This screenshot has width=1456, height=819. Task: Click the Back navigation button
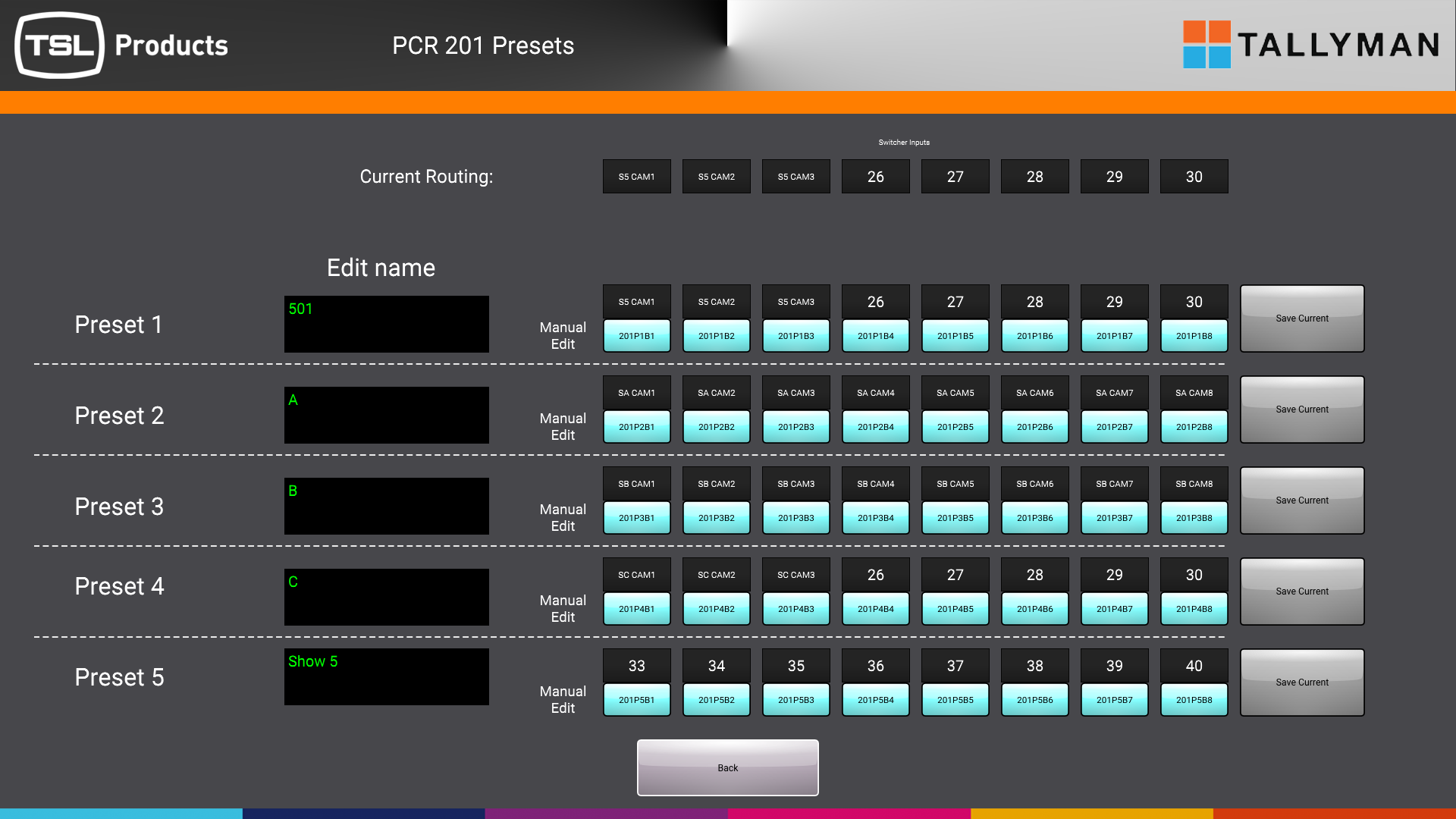pos(727,767)
